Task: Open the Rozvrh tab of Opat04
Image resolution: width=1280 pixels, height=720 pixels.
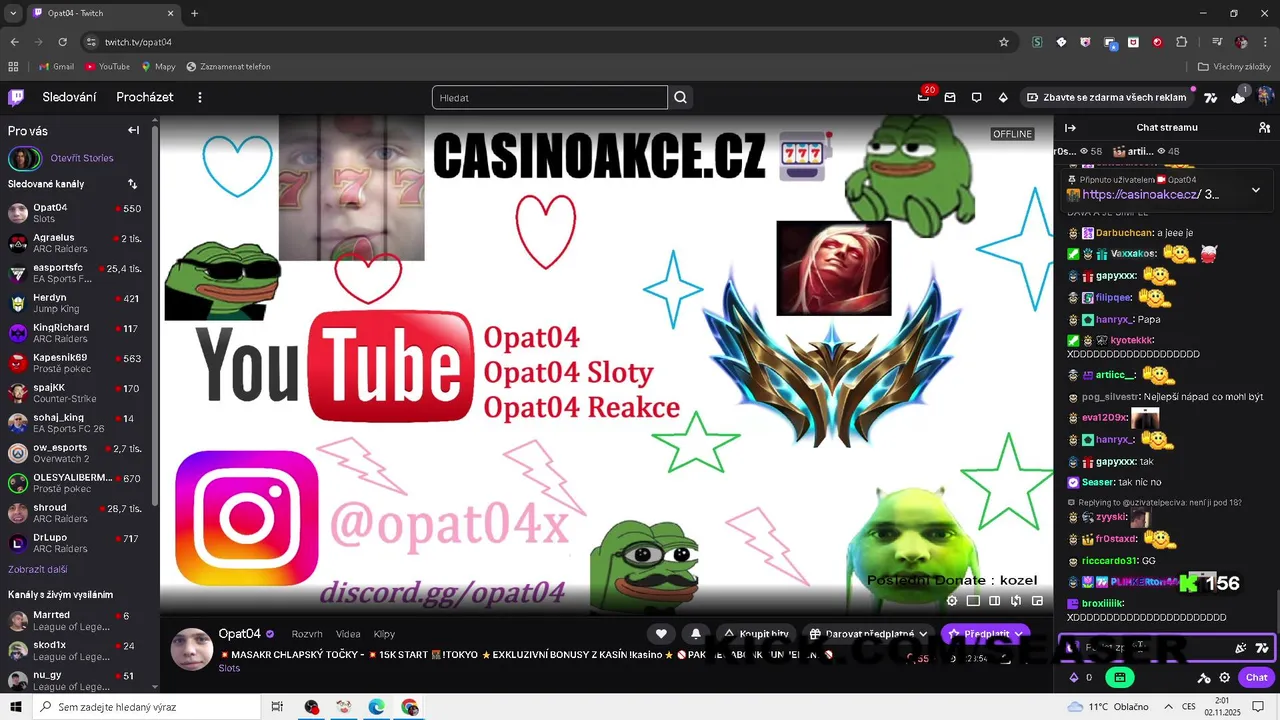Action: 307,634
